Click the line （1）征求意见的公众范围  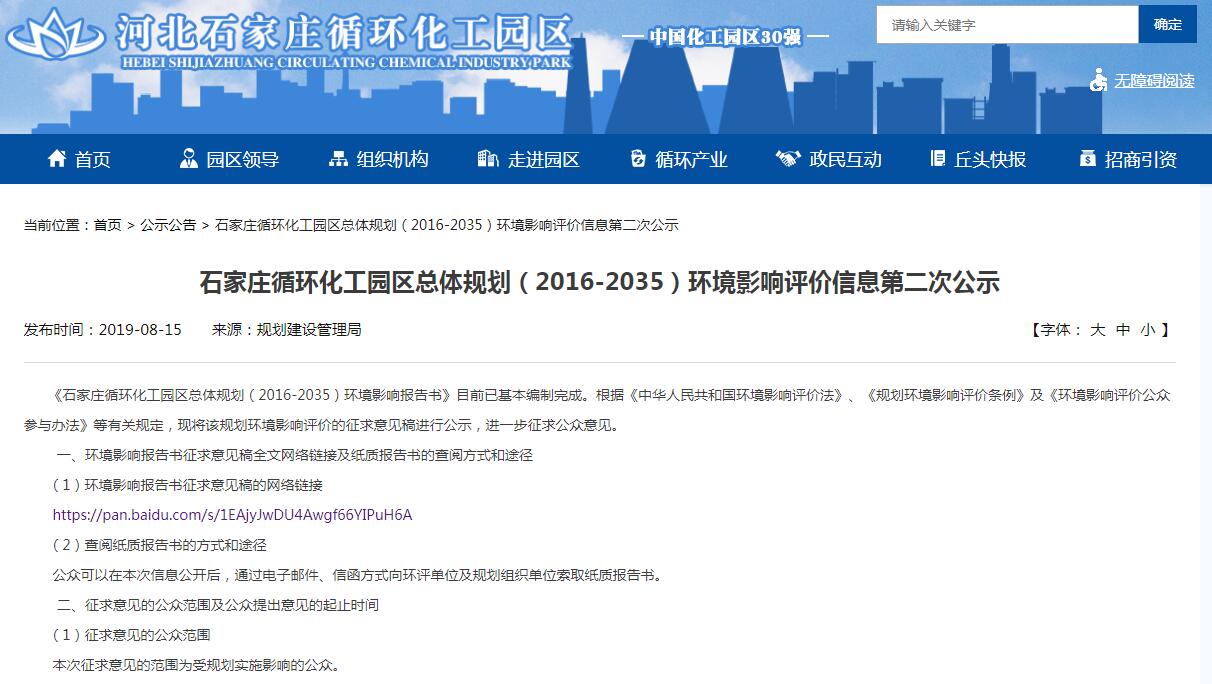click(132, 635)
